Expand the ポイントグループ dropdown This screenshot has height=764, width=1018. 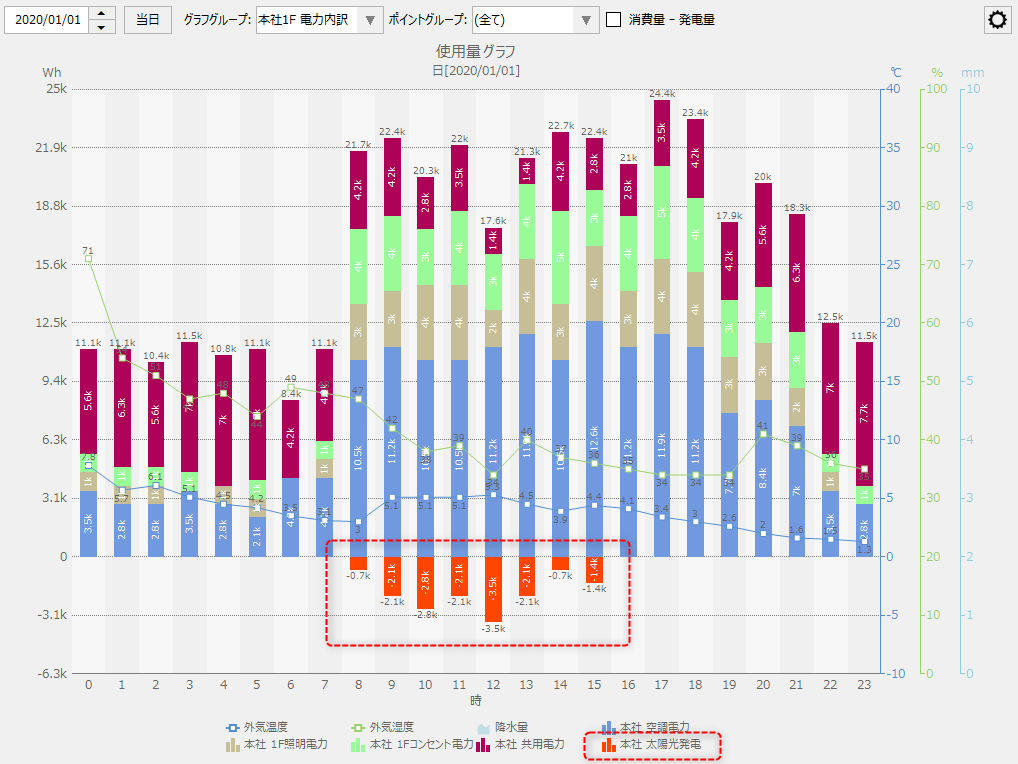pos(587,20)
